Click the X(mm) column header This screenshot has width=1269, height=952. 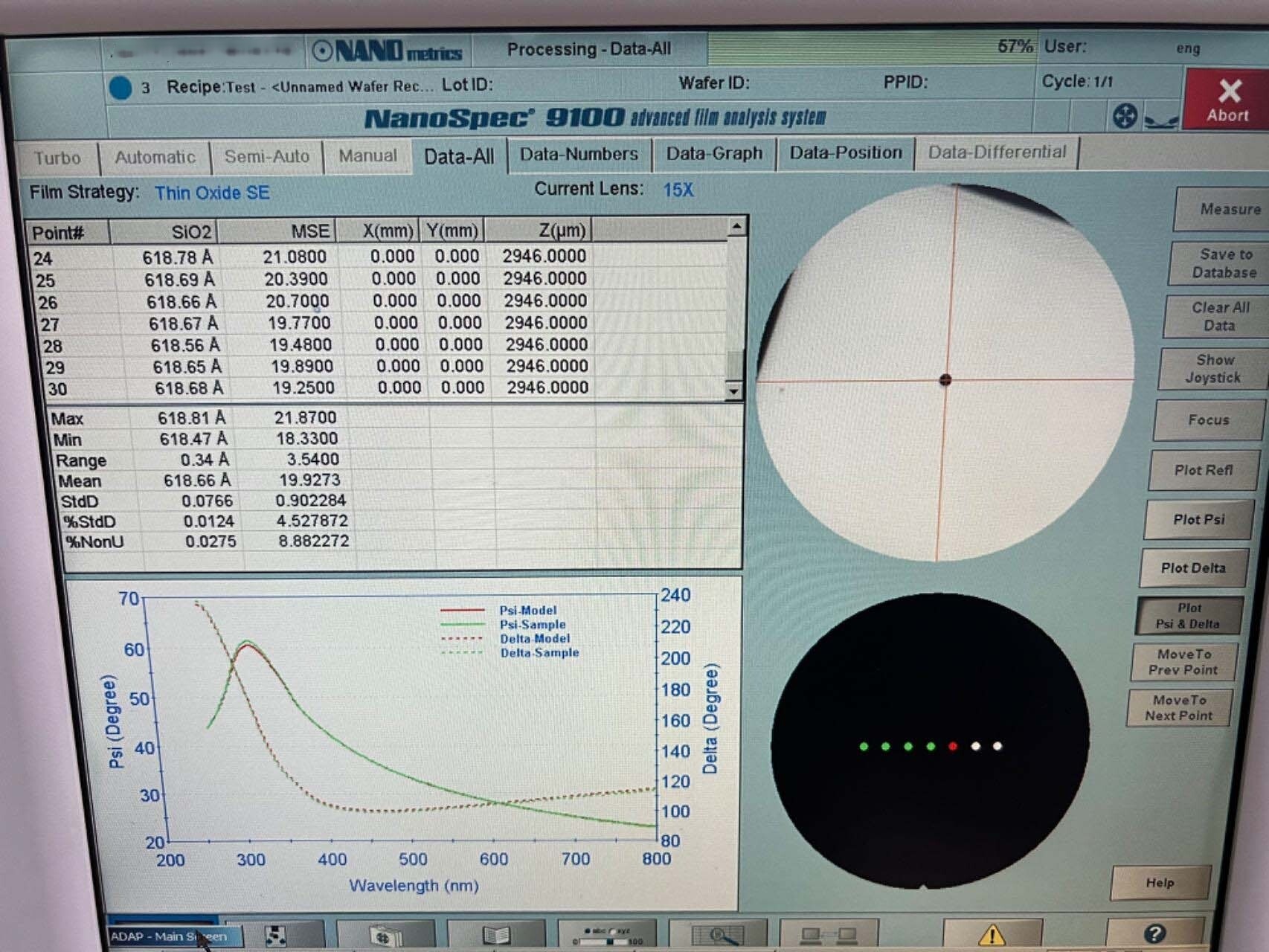[379, 230]
